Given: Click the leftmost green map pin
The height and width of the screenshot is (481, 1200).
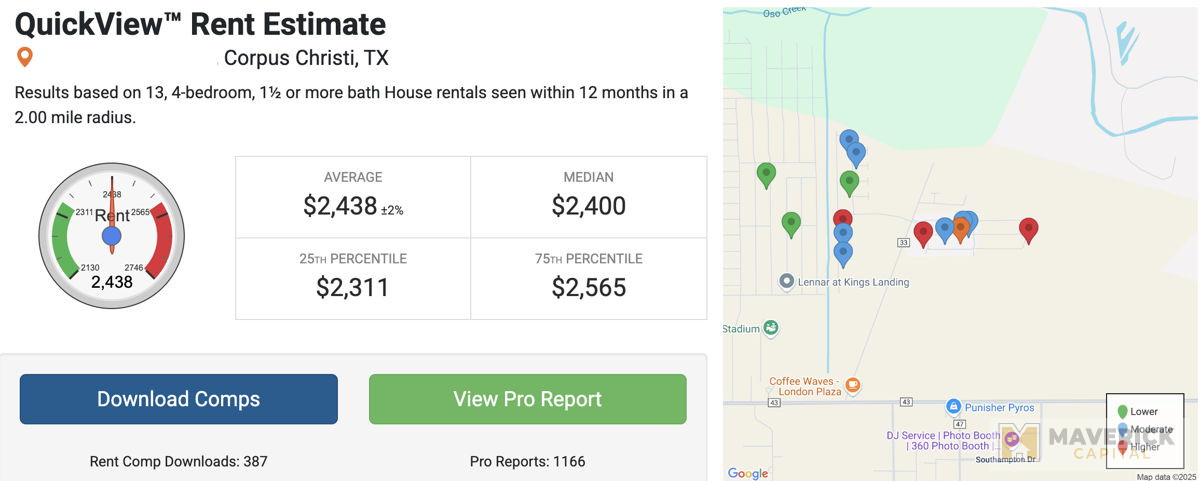Looking at the screenshot, I should point(766,176).
